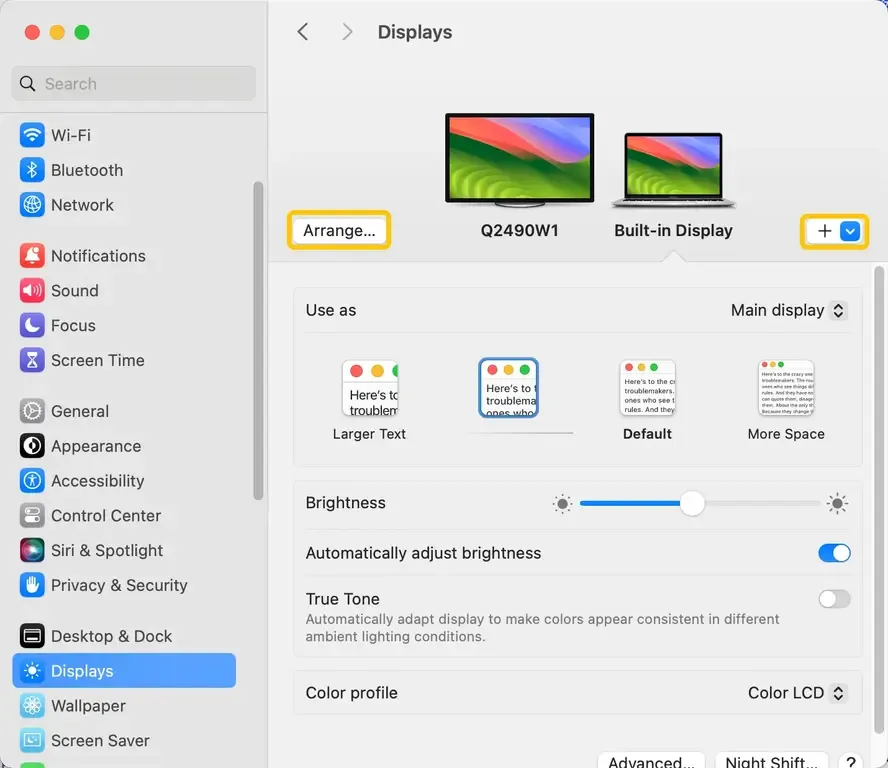Click the Wi-Fi sidebar icon

pos(32,135)
